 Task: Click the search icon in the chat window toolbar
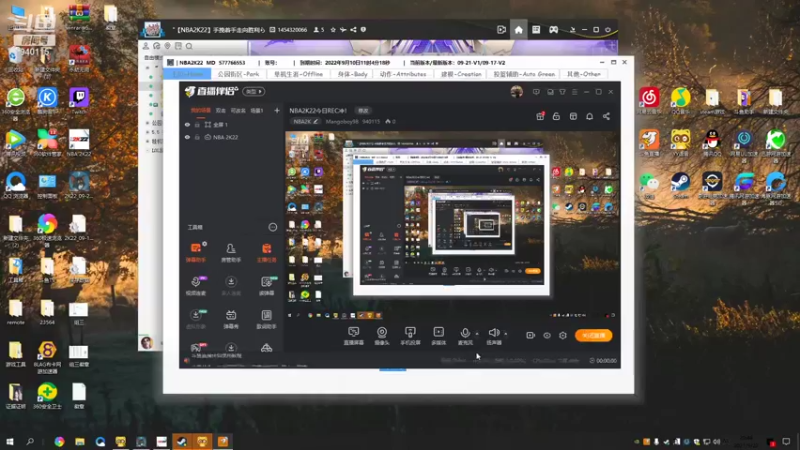pos(189,46)
